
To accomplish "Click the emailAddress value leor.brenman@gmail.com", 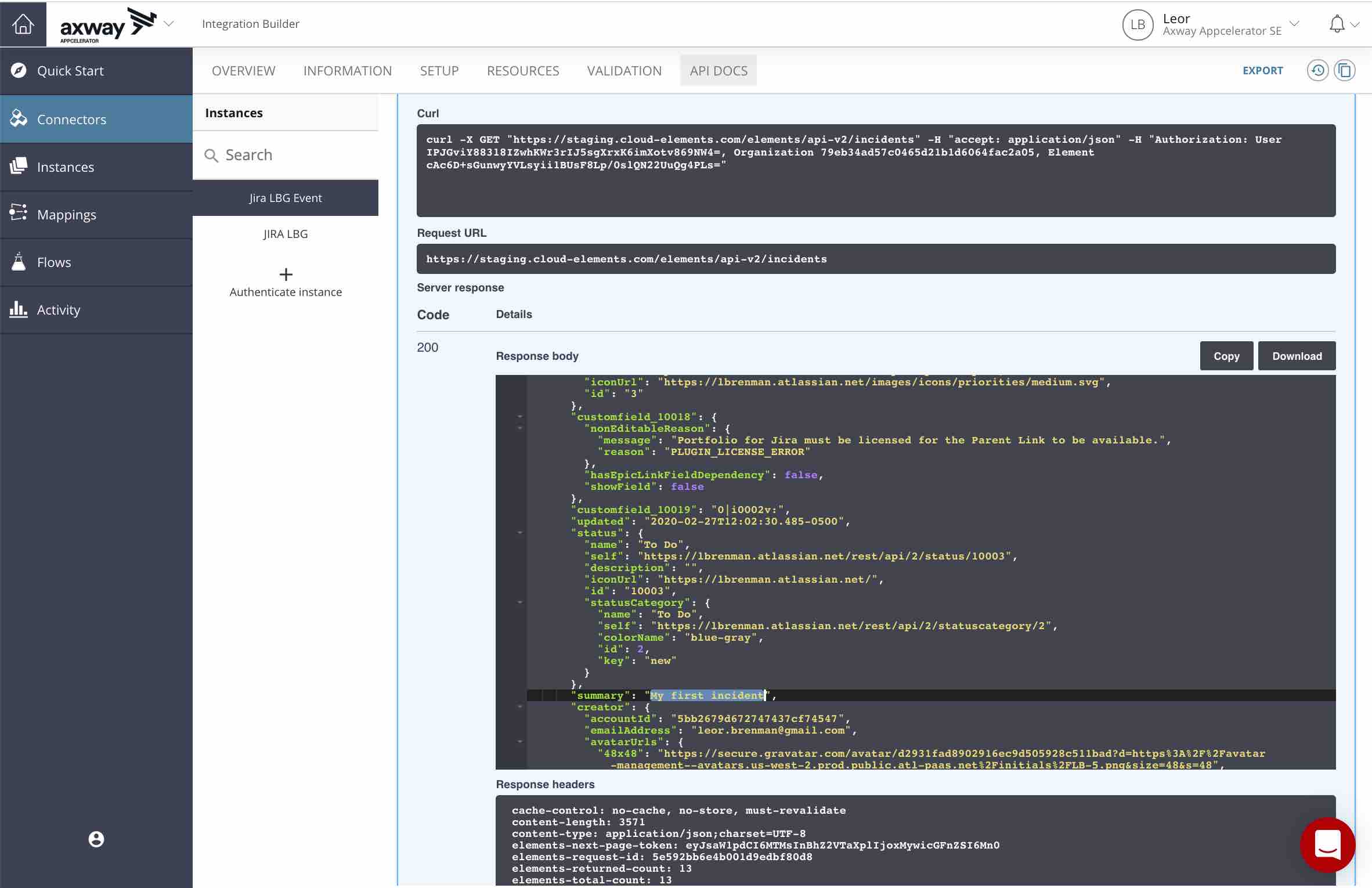I will (x=771, y=730).
